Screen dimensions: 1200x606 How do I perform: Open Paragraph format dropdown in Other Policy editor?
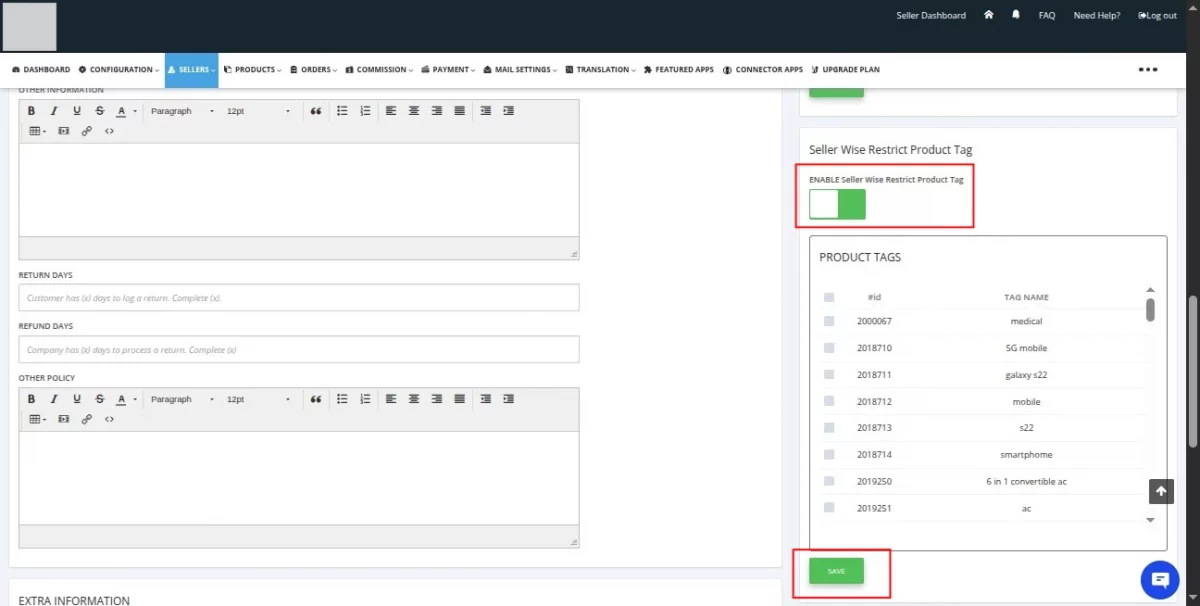click(182, 399)
